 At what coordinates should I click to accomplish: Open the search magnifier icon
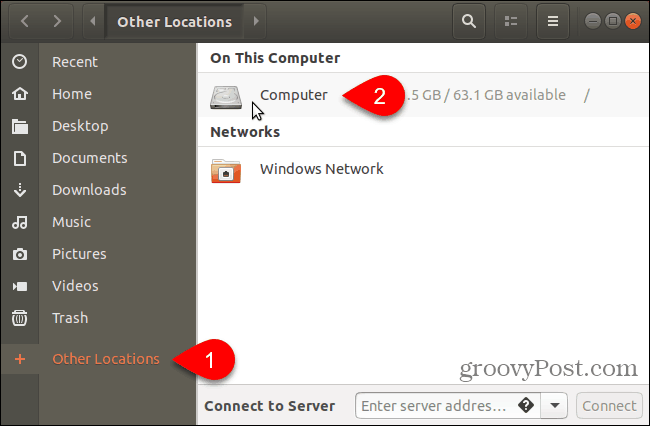point(469,21)
